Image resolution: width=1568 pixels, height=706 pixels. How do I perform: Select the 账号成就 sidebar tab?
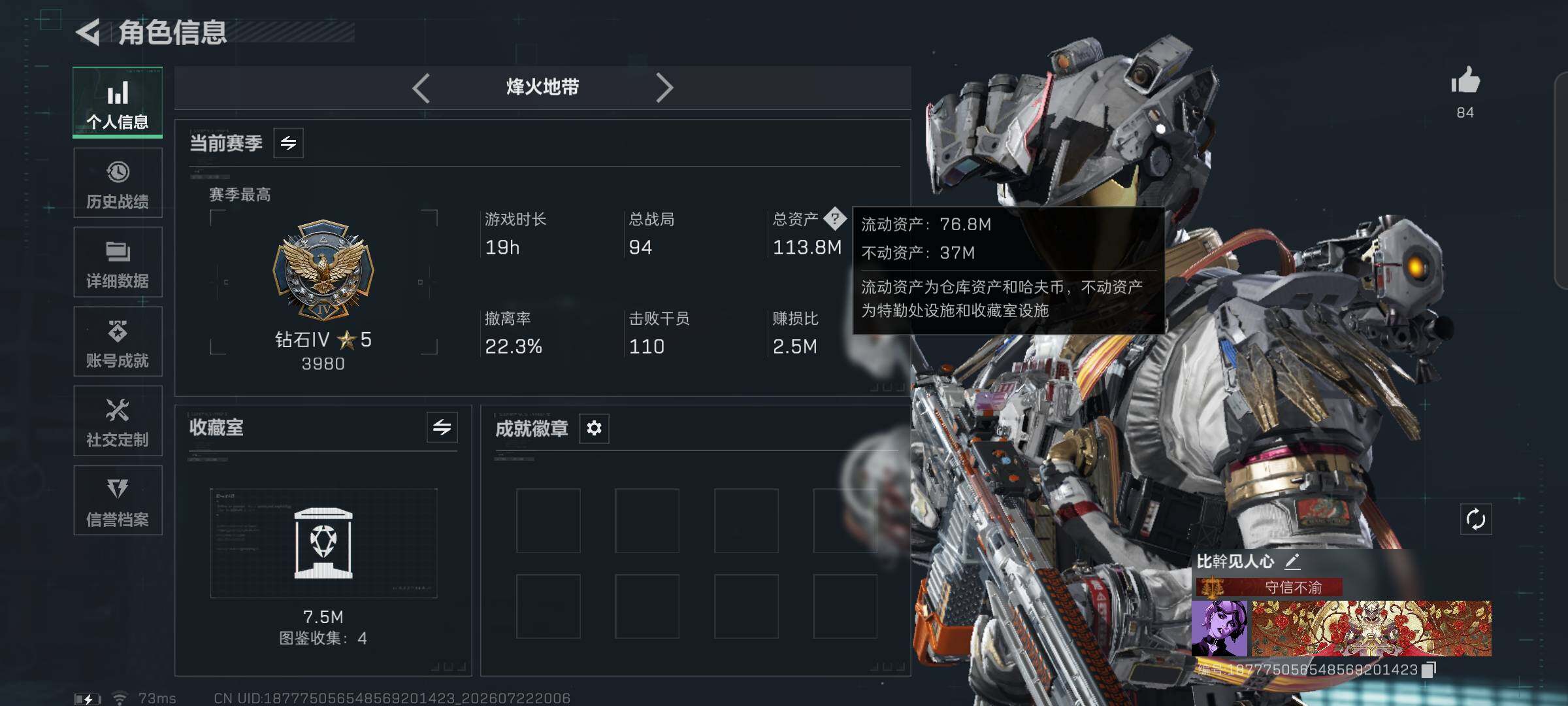(x=118, y=342)
